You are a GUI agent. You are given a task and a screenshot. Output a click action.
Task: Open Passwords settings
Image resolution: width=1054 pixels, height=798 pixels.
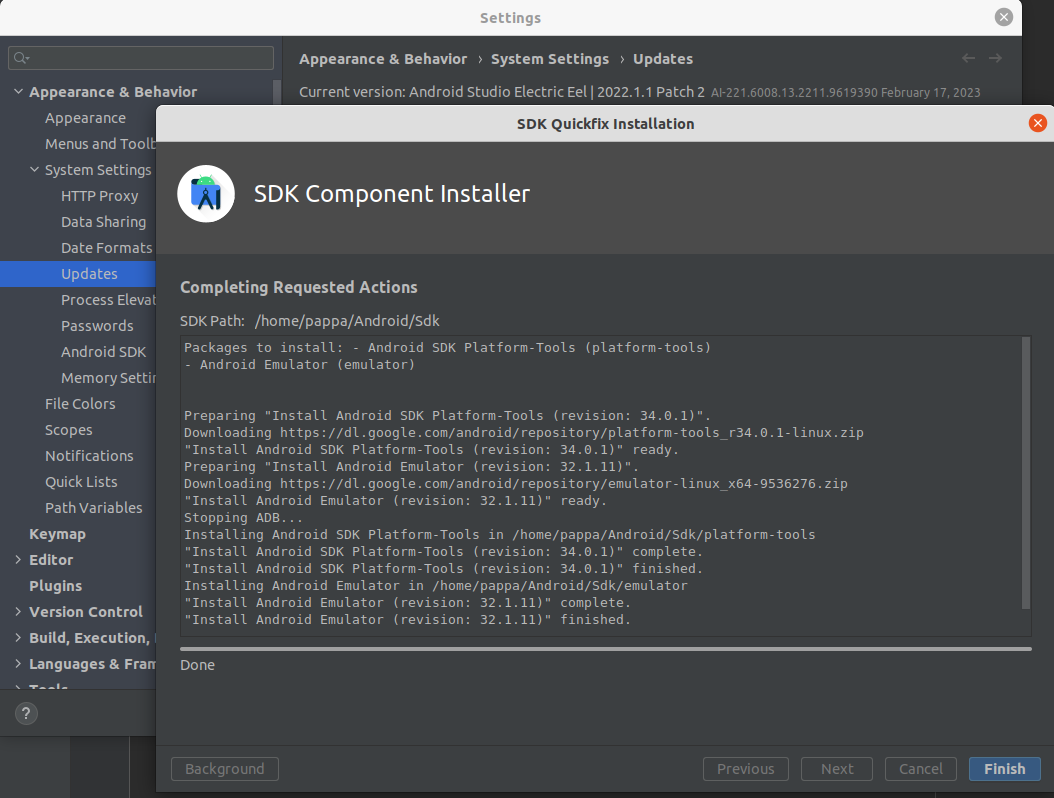(x=97, y=325)
